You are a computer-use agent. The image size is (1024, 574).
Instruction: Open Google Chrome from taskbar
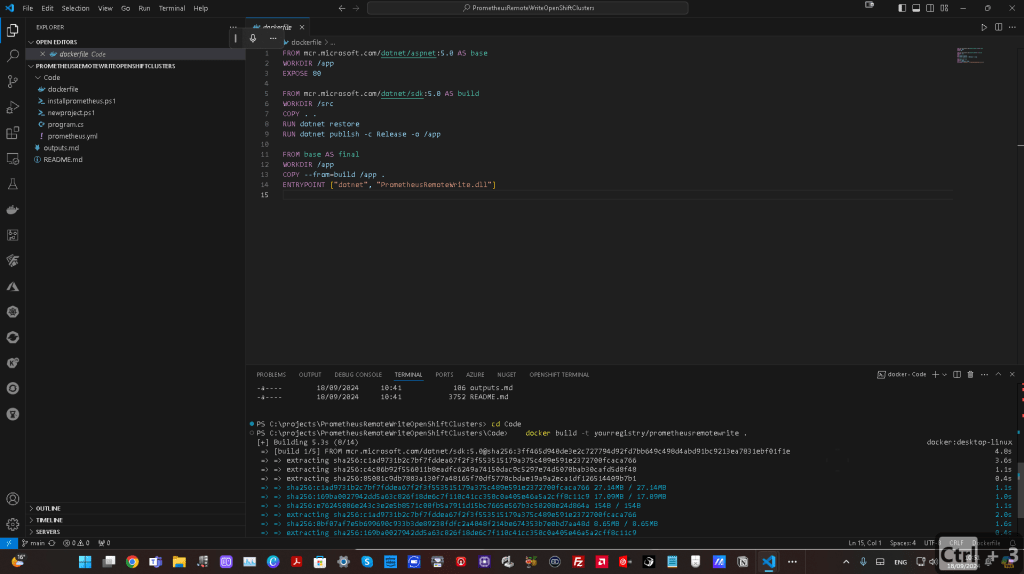[132, 562]
